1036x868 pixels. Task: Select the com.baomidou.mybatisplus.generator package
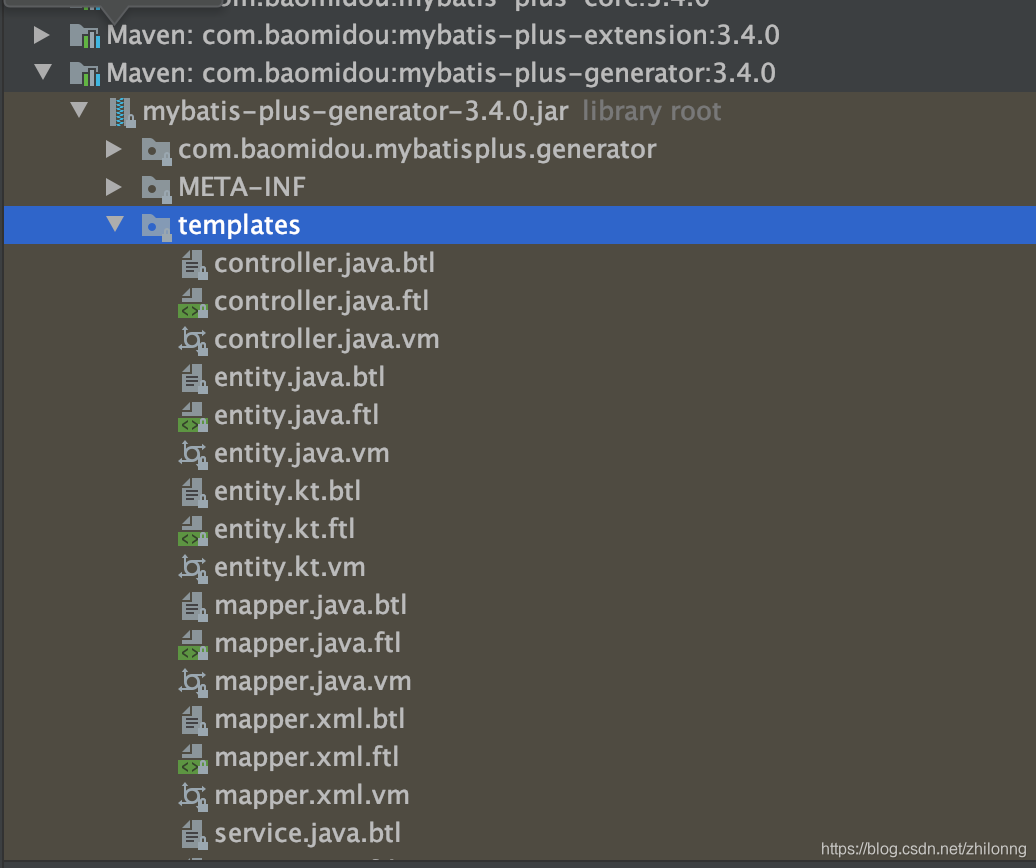(418, 149)
